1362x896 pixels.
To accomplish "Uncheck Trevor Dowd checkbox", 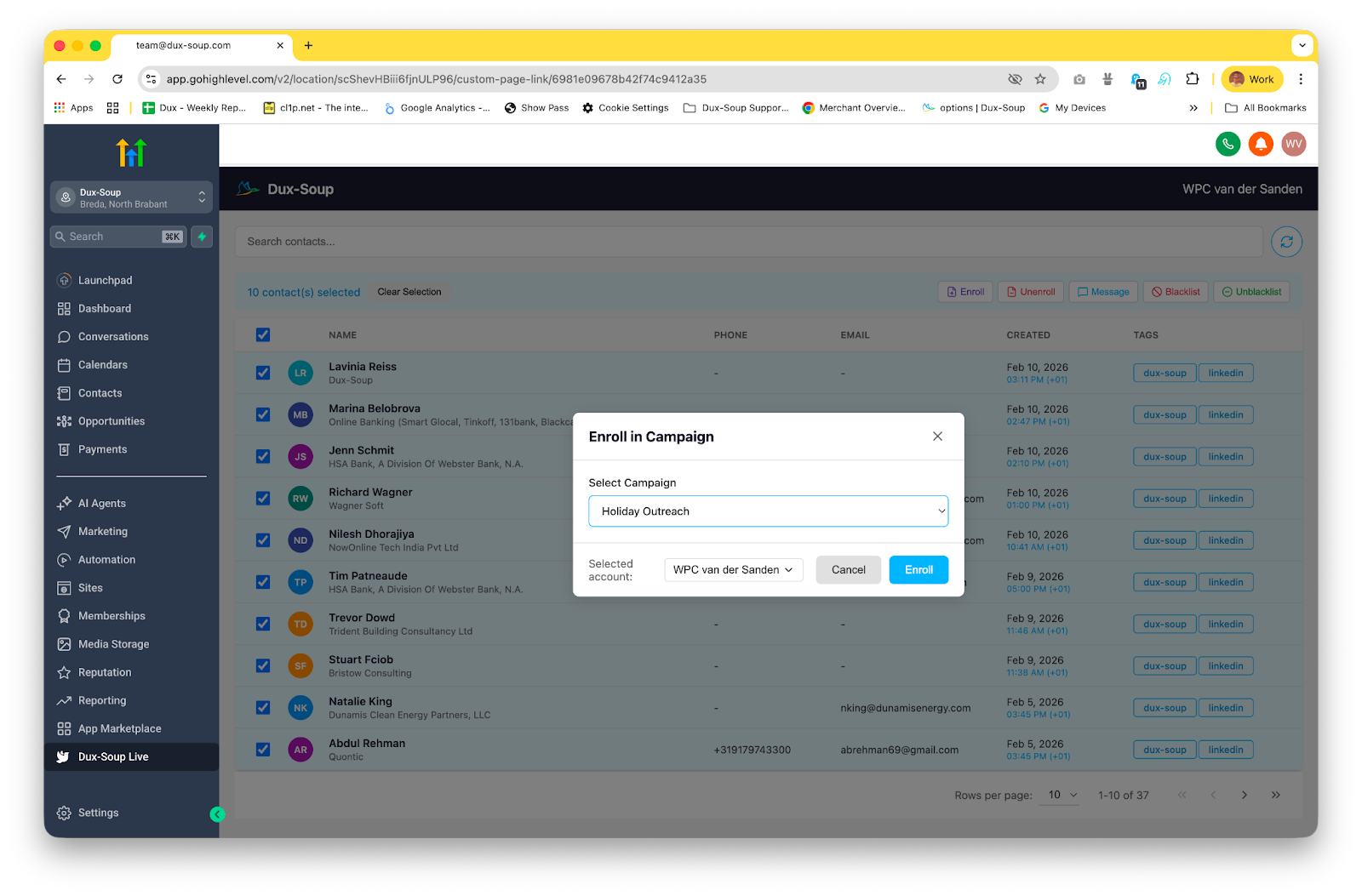I will point(263,624).
